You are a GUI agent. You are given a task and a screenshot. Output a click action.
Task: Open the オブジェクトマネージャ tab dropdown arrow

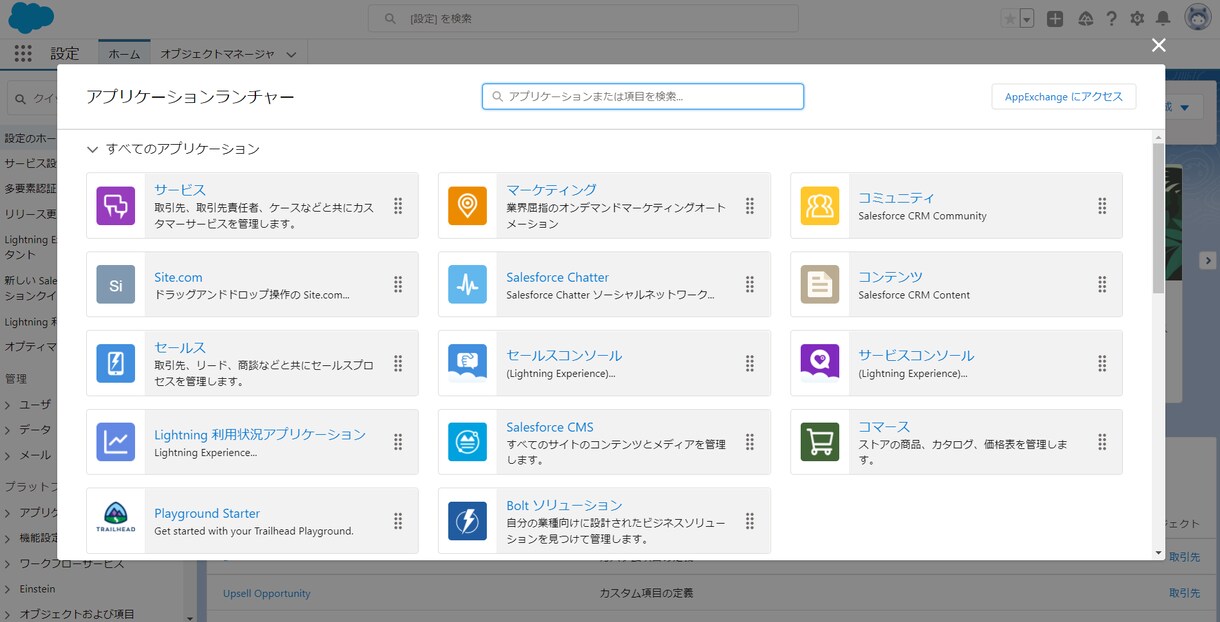291,54
